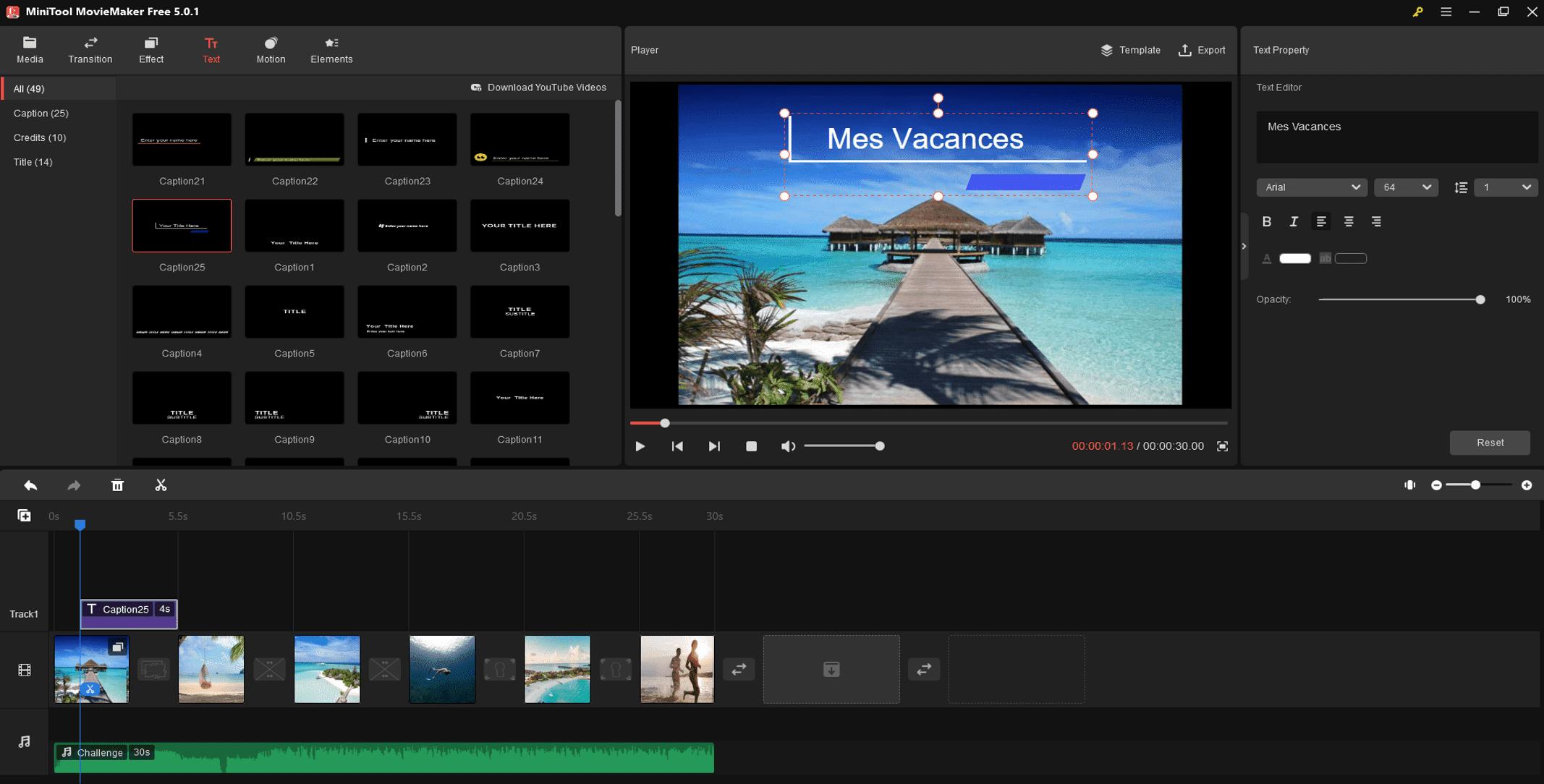Split the clip with the scissors tool
Image resolution: width=1544 pixels, height=784 pixels.
tap(161, 485)
